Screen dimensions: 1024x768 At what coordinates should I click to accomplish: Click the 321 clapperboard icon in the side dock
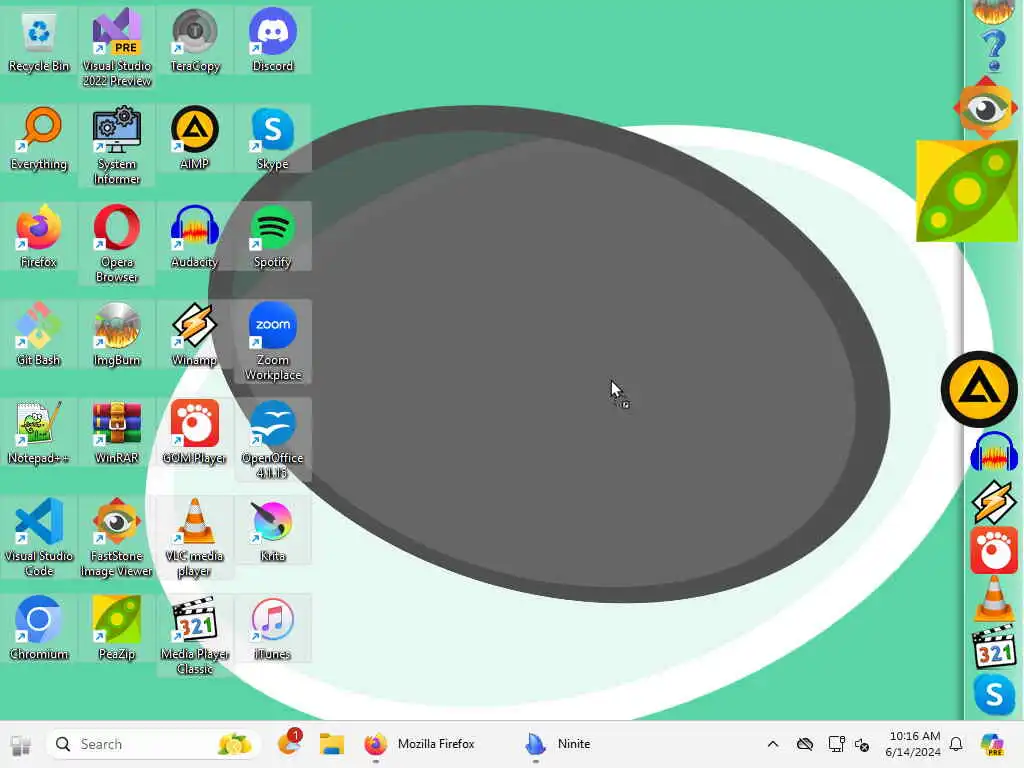coord(994,647)
